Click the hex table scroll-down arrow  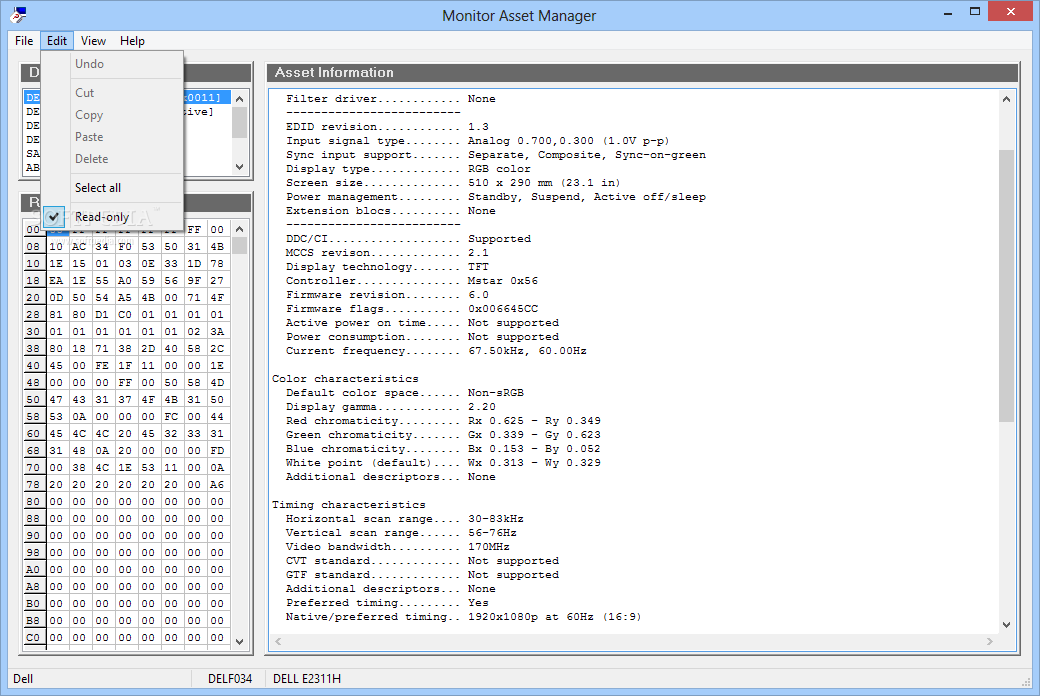(x=239, y=642)
